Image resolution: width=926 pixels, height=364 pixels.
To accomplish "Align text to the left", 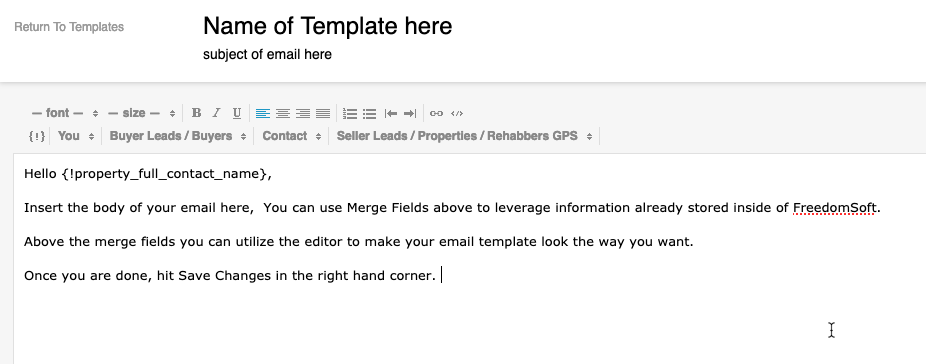I will 263,113.
